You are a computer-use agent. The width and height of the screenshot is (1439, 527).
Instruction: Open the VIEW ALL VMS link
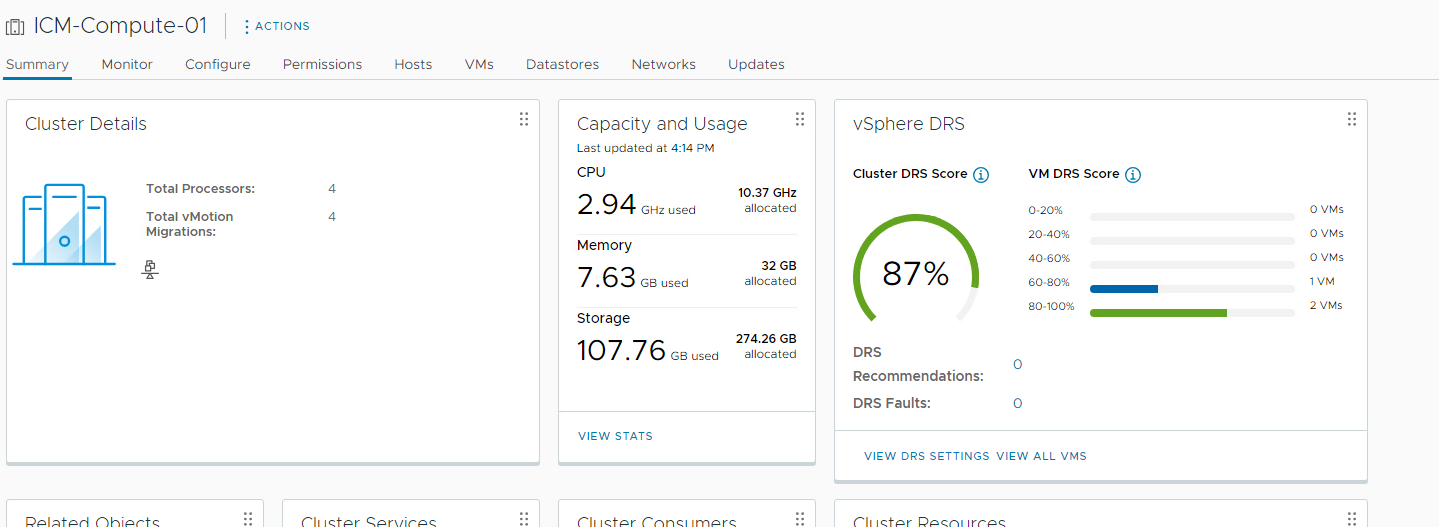1041,456
